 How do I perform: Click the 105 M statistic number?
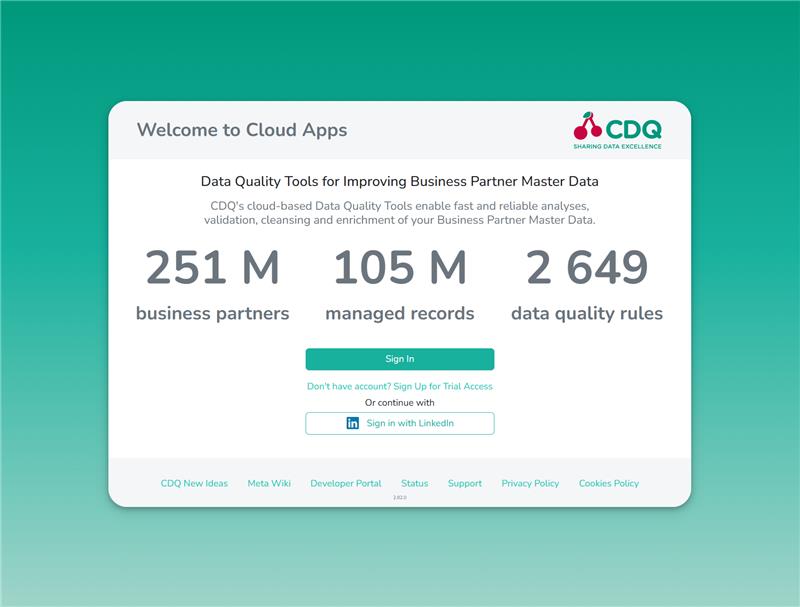[x=399, y=268]
